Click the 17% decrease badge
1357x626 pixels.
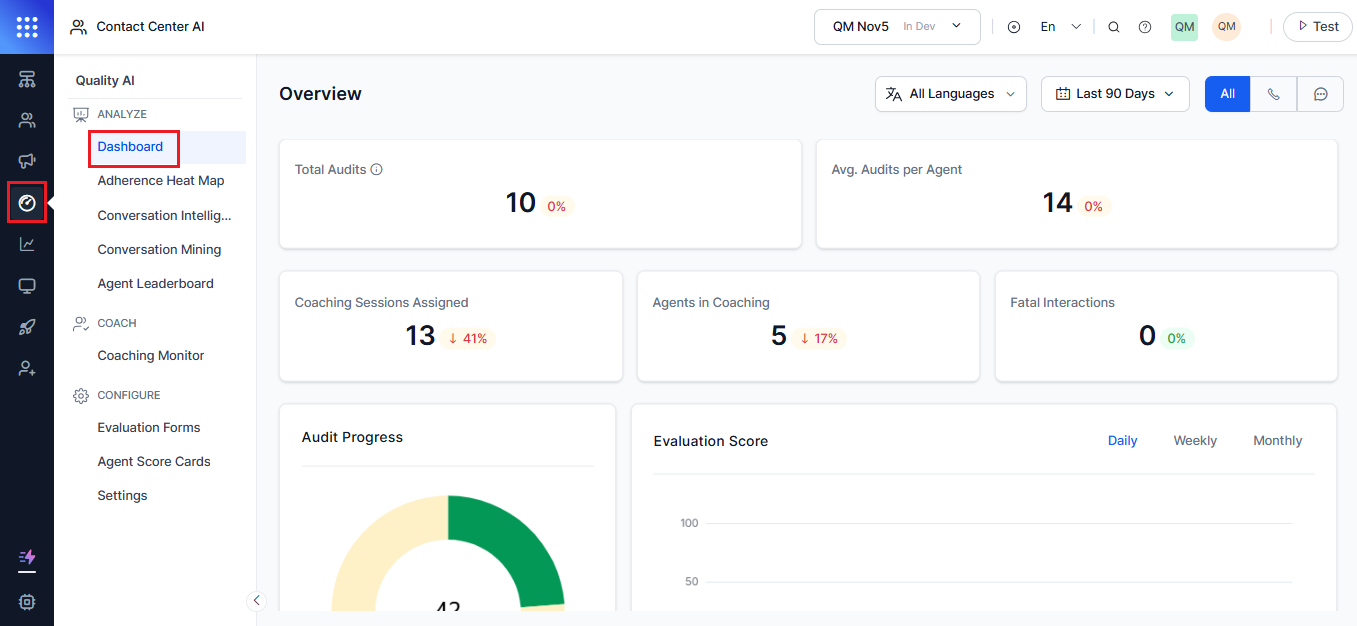[819, 339]
